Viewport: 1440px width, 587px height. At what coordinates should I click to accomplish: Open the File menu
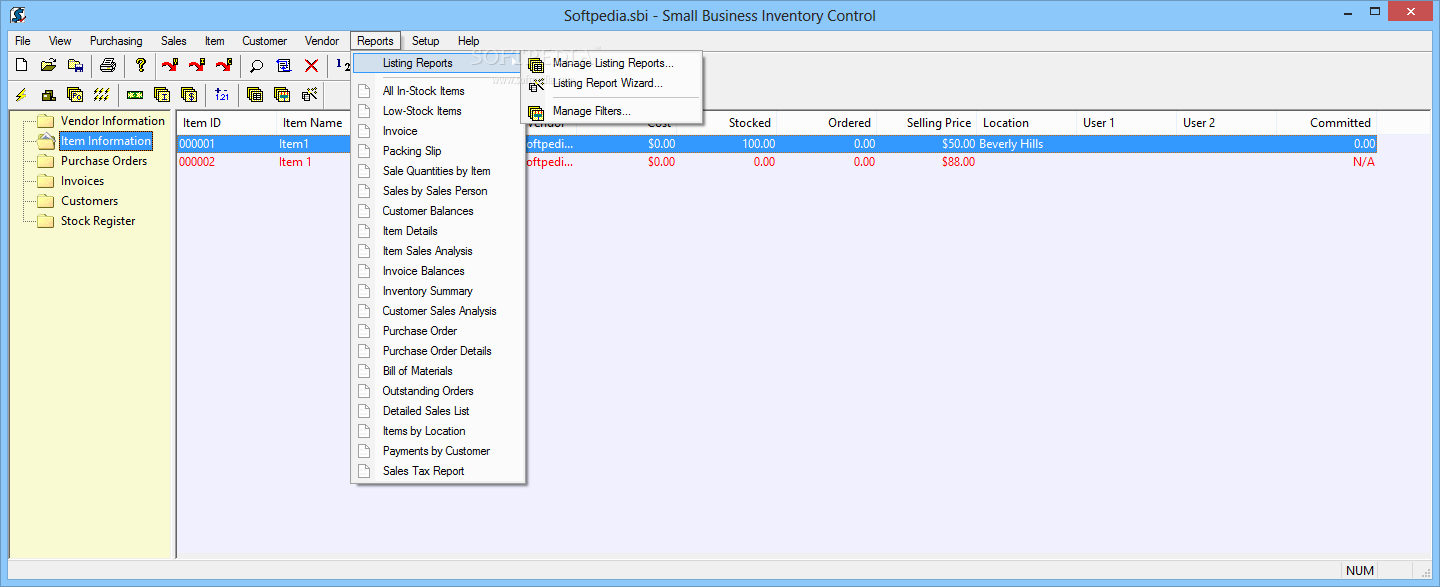click(x=23, y=41)
